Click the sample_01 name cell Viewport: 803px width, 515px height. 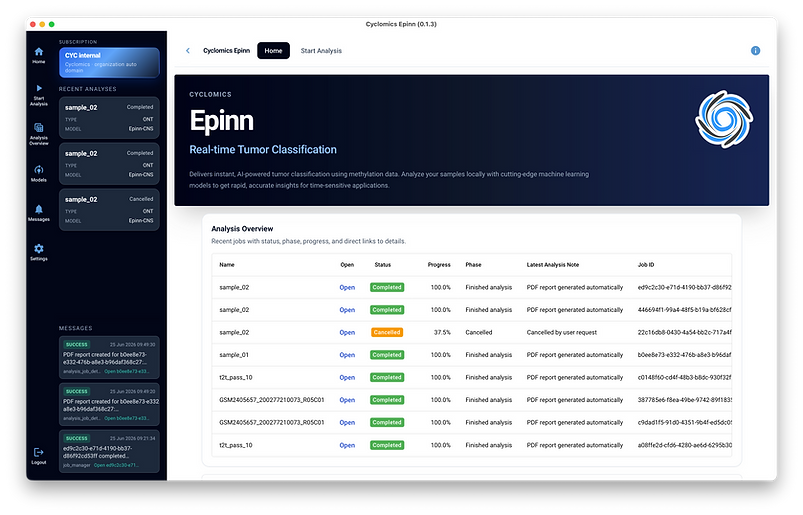[234, 355]
